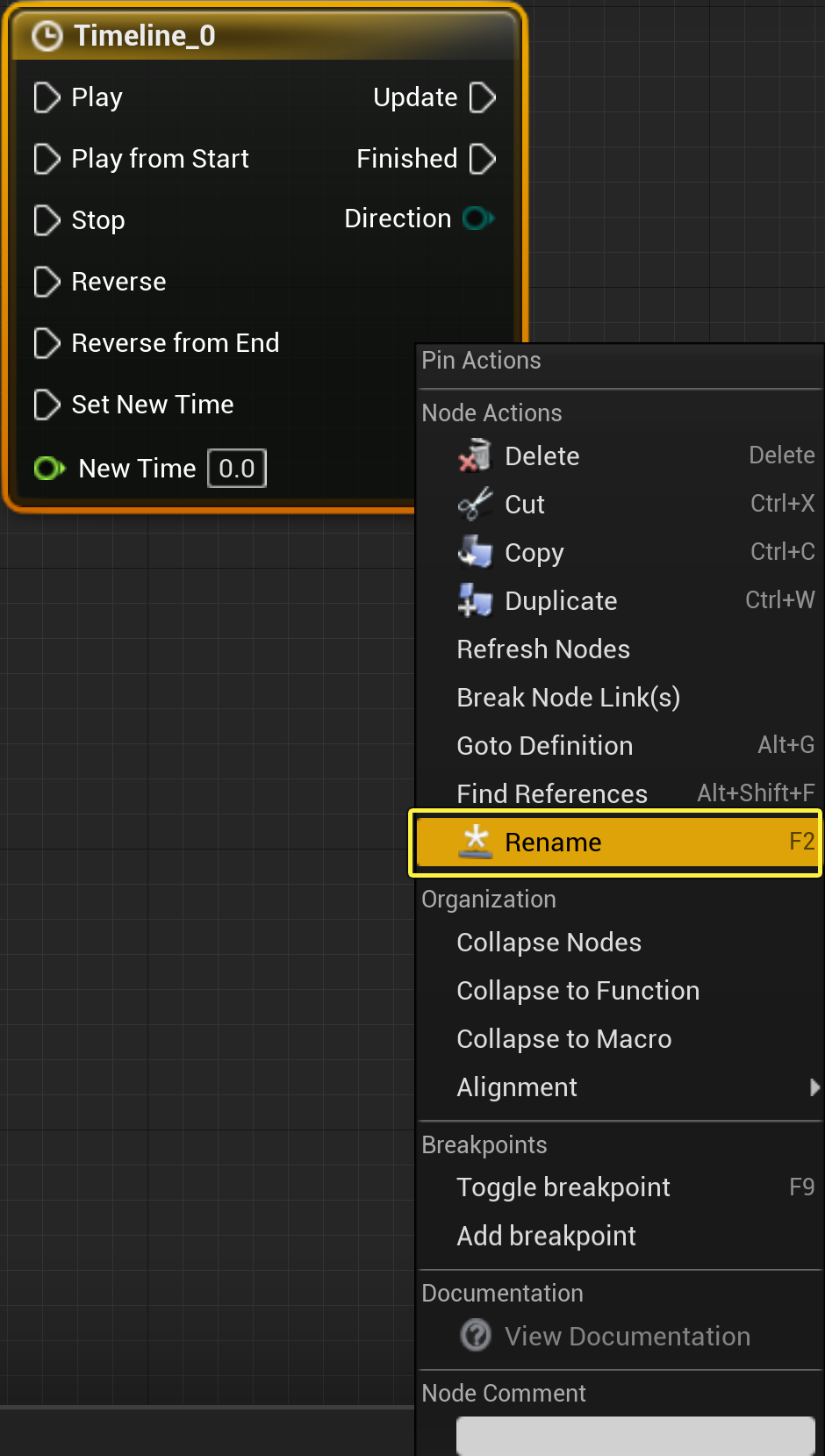Screen dimensions: 825x1456
Task: Toggle breakpoint on the node
Action: click(563, 1187)
